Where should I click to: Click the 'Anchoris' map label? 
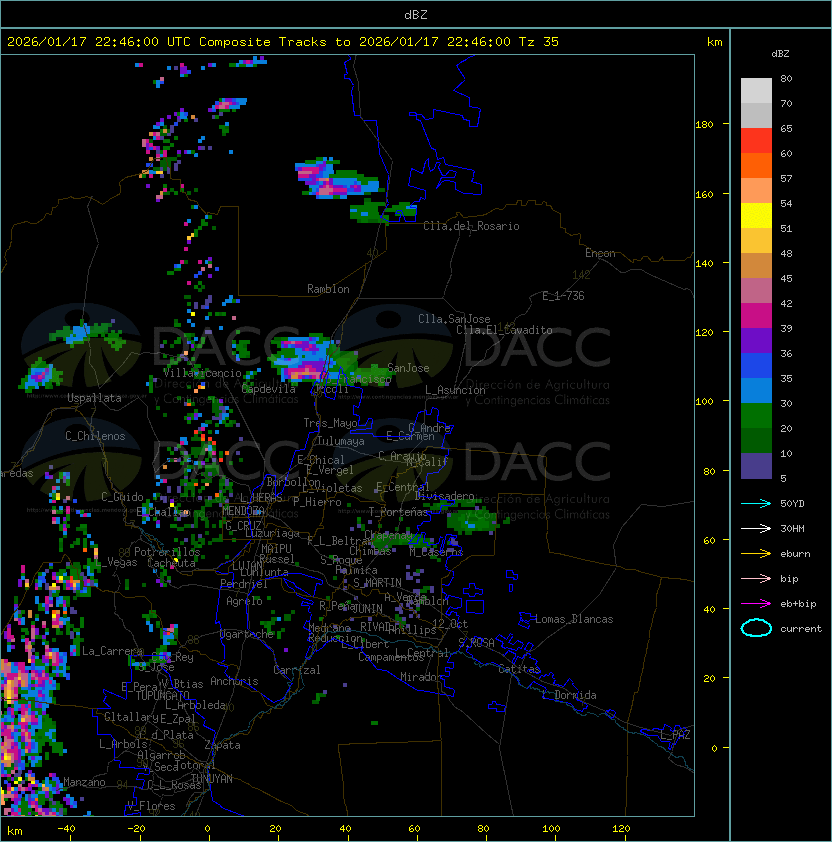pyautogui.click(x=234, y=681)
